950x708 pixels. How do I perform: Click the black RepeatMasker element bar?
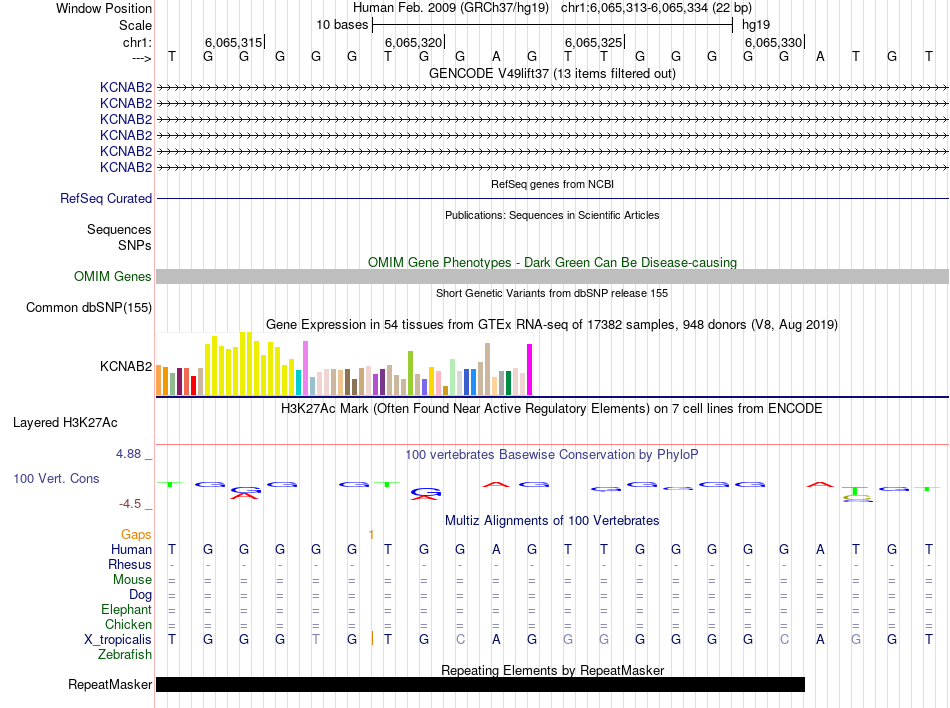[x=480, y=685]
